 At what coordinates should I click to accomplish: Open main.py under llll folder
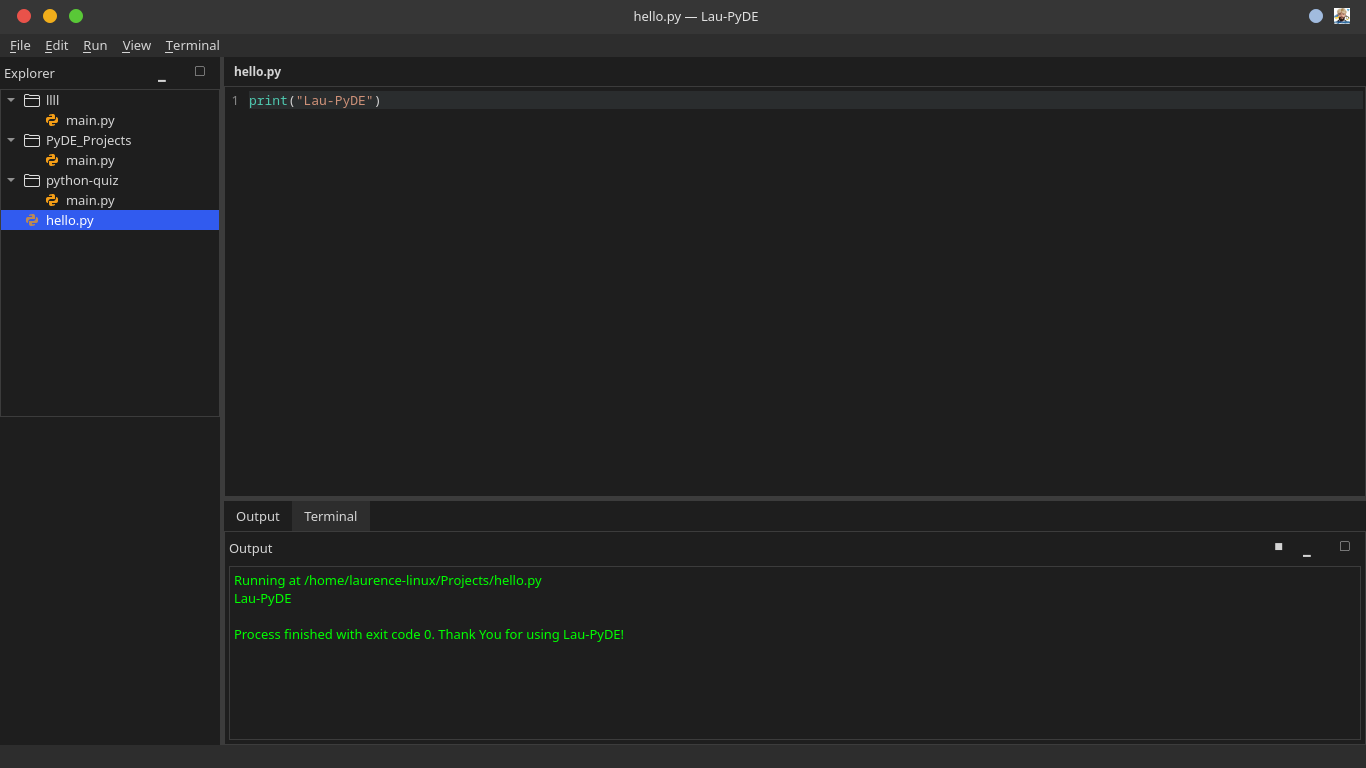tap(90, 120)
